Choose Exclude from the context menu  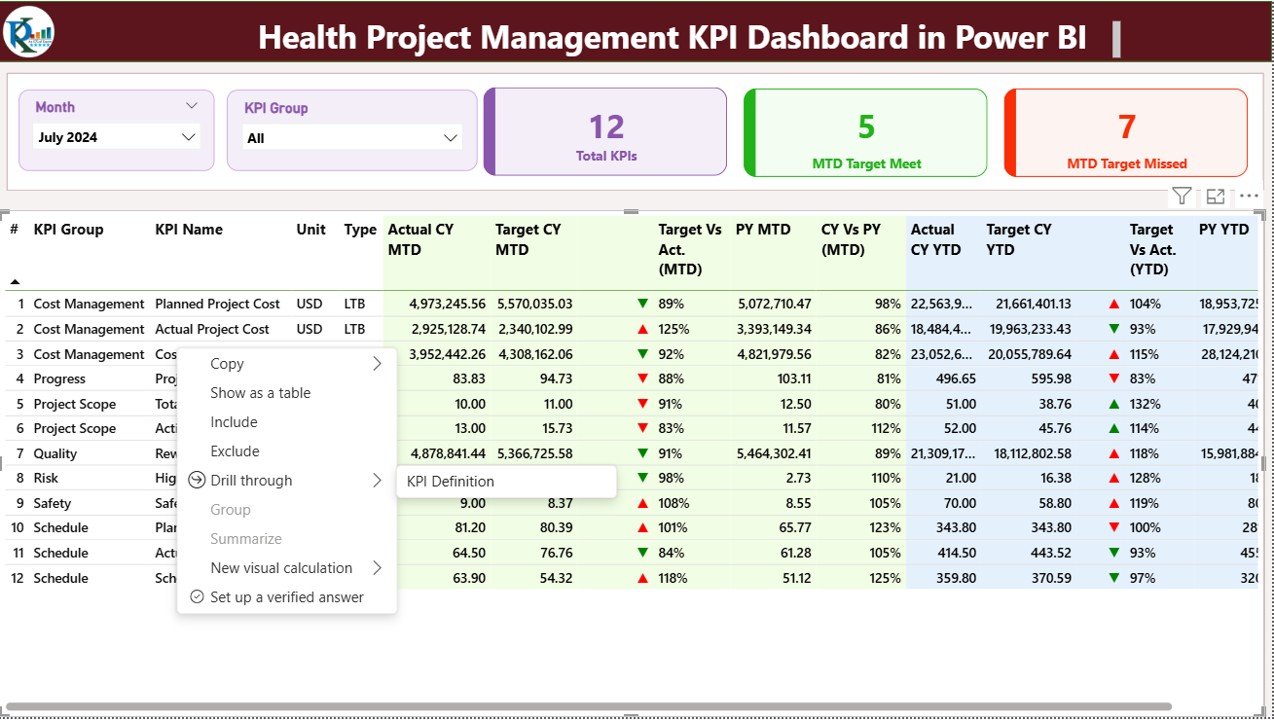click(235, 451)
